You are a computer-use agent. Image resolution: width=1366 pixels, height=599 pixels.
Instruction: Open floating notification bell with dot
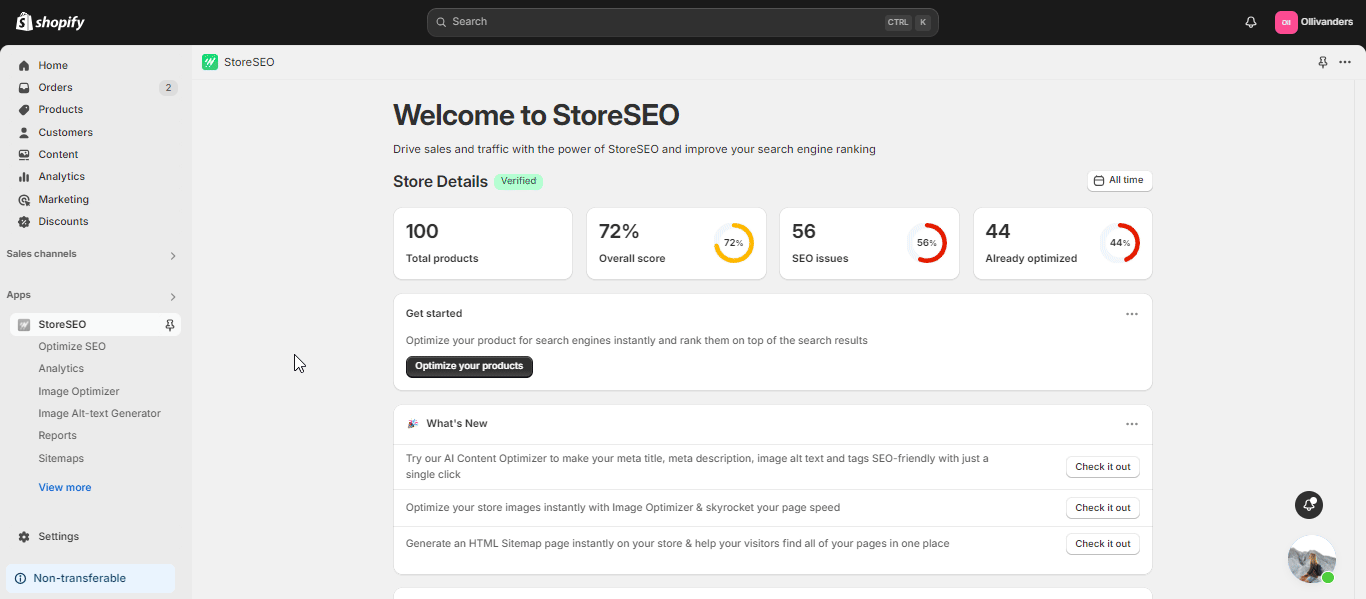[1309, 505]
